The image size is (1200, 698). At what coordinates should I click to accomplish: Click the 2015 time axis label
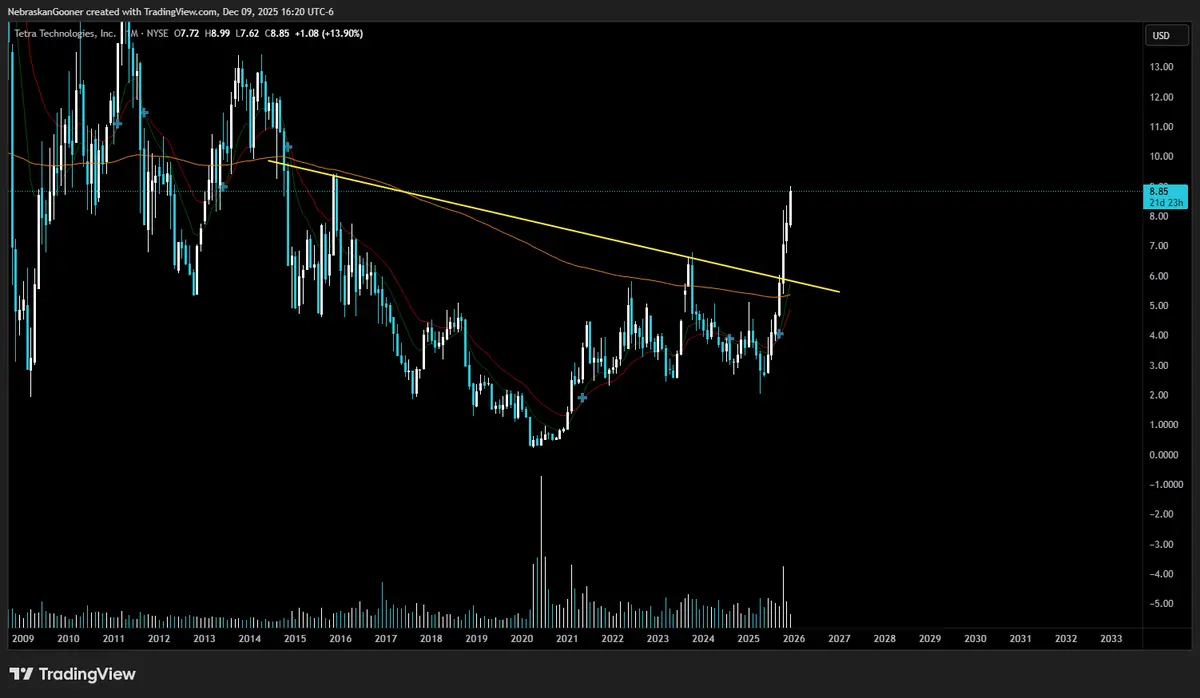click(294, 638)
